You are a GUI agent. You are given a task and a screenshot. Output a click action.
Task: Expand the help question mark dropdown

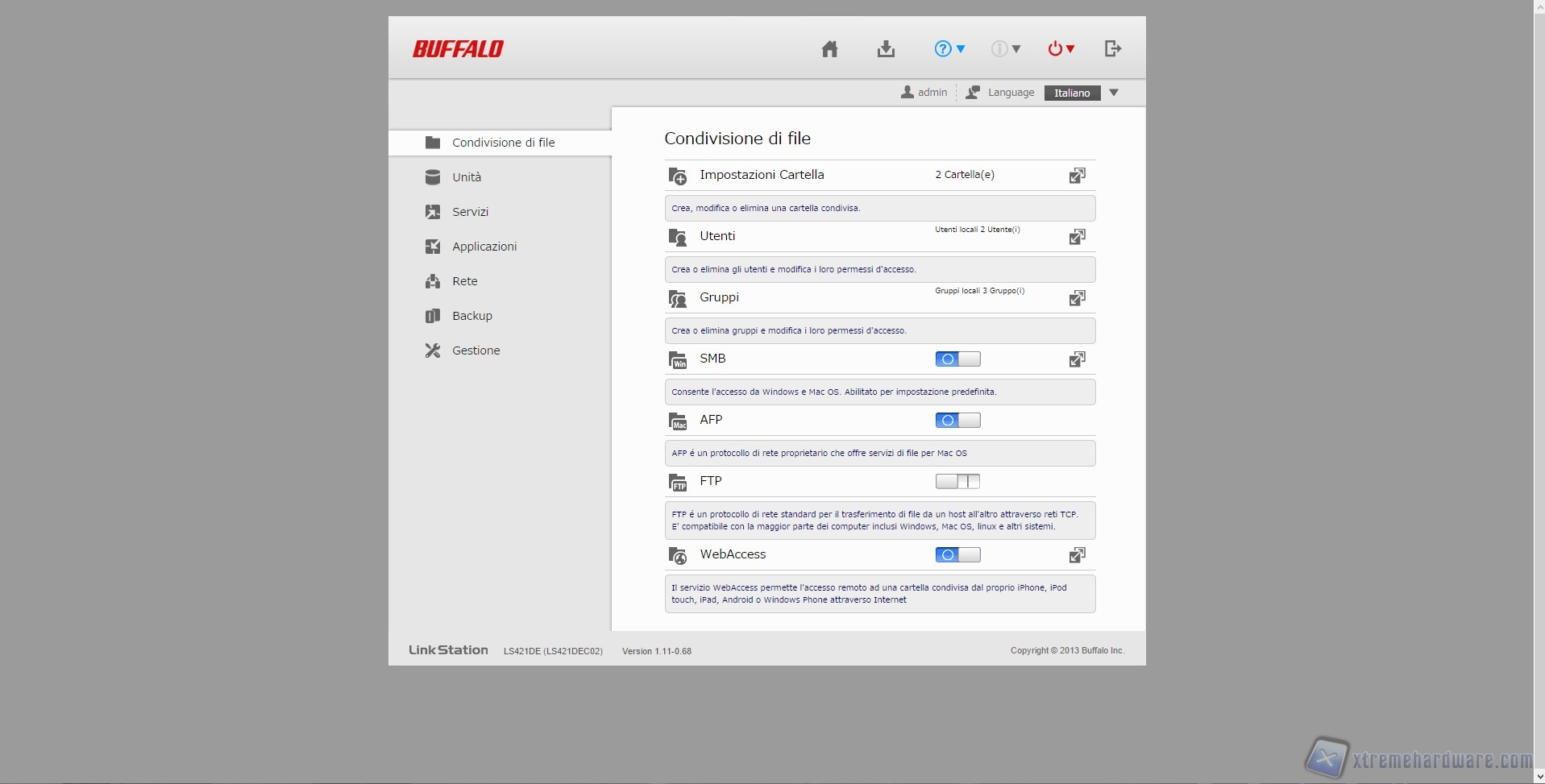coord(949,49)
